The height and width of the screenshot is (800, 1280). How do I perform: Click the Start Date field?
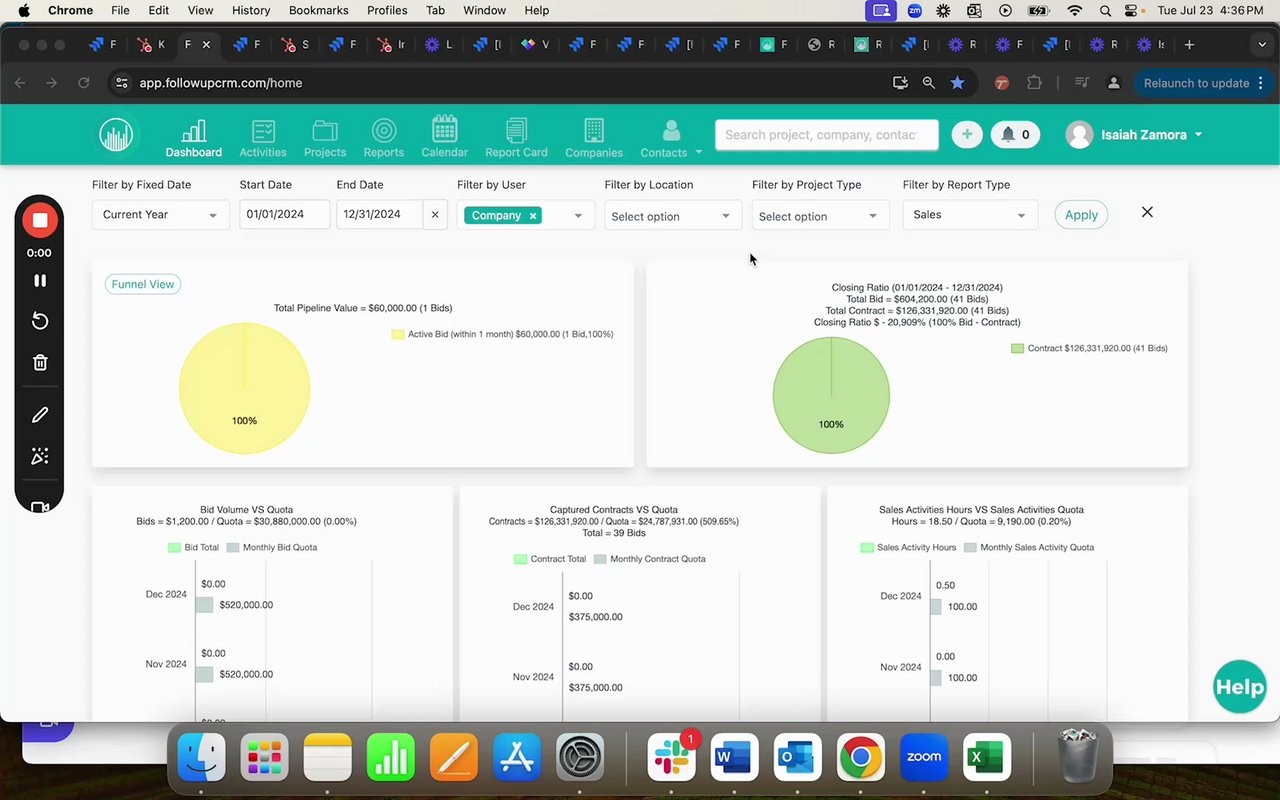pyautogui.click(x=285, y=214)
